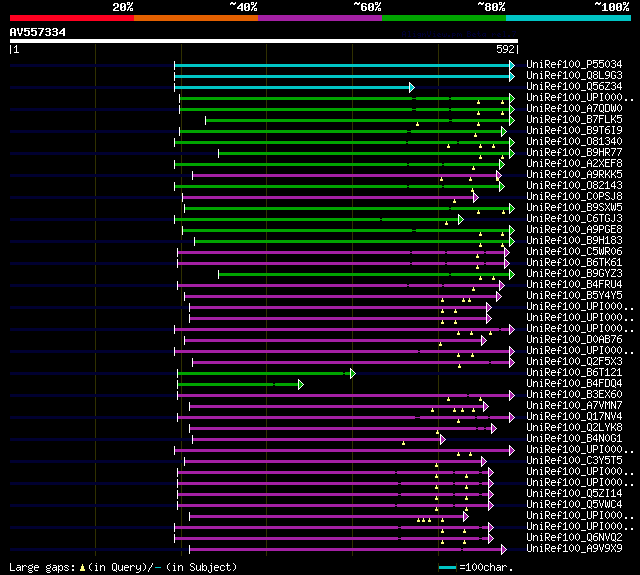Click the purple arrowhead on the B5Y4Y5 row
This screenshot has width=640, height=575.
(499, 297)
